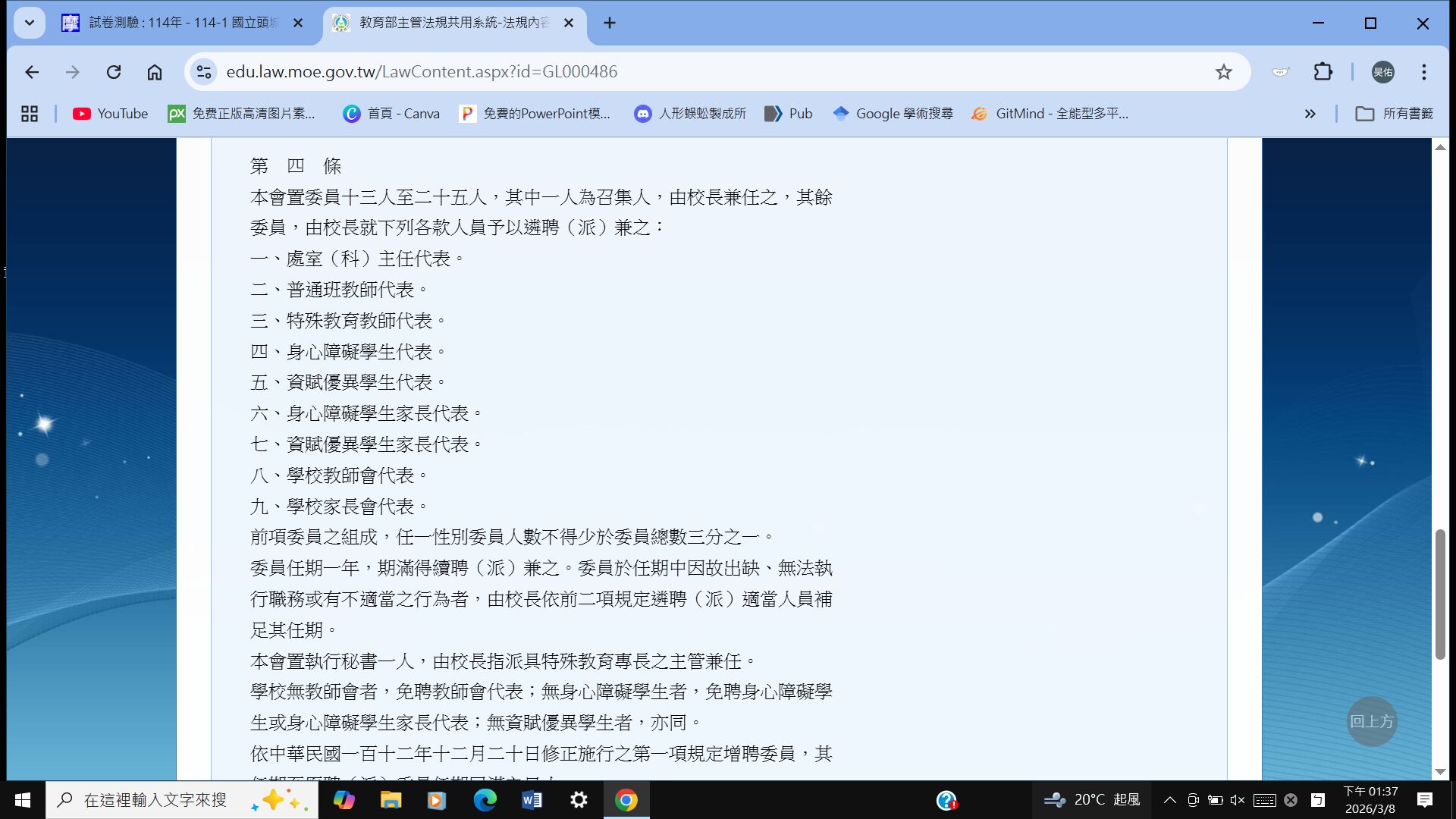Open the YouTube bookmark
1456x819 pixels.
(111, 114)
